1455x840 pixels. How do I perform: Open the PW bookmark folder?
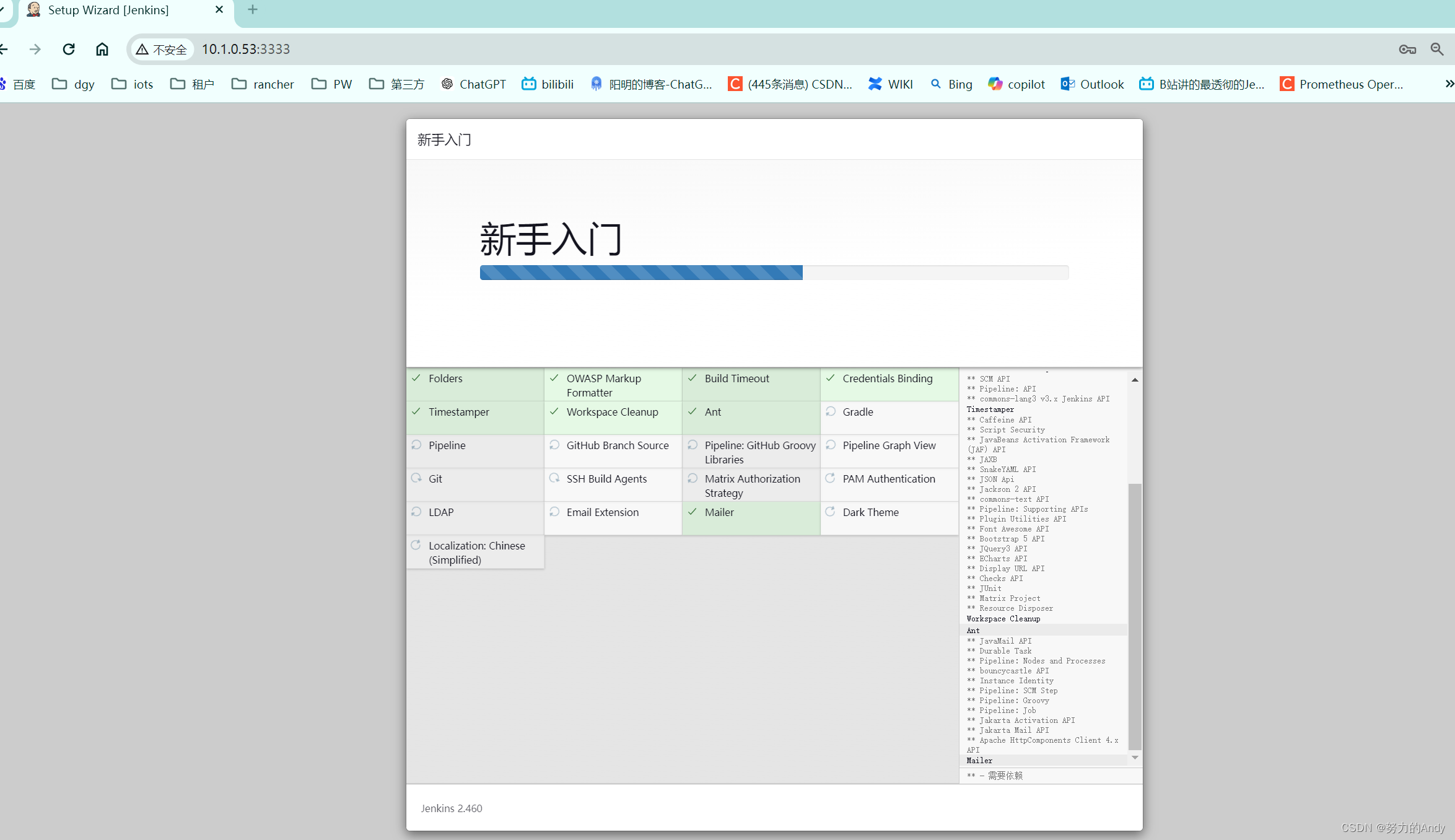click(x=332, y=84)
